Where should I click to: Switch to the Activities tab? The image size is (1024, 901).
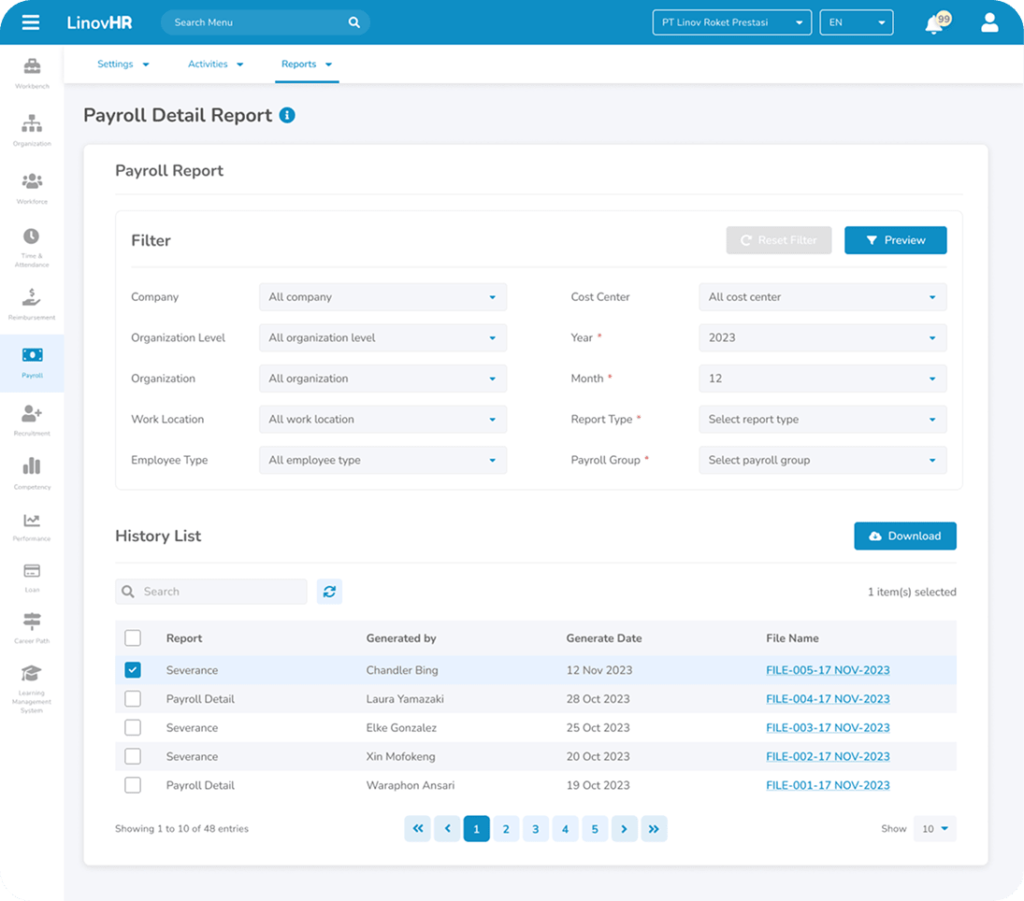tap(207, 63)
